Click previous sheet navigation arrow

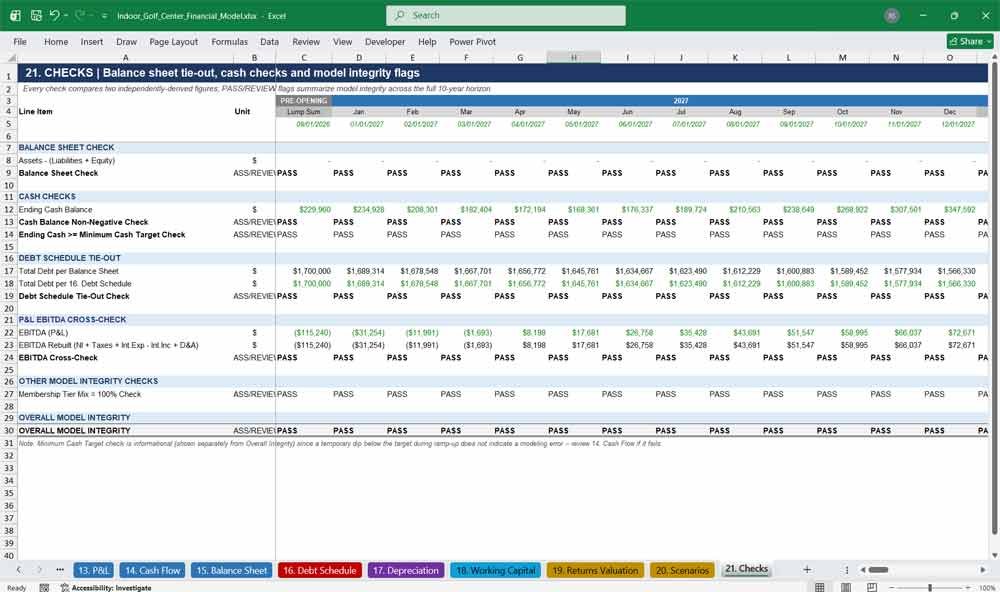click(x=18, y=570)
